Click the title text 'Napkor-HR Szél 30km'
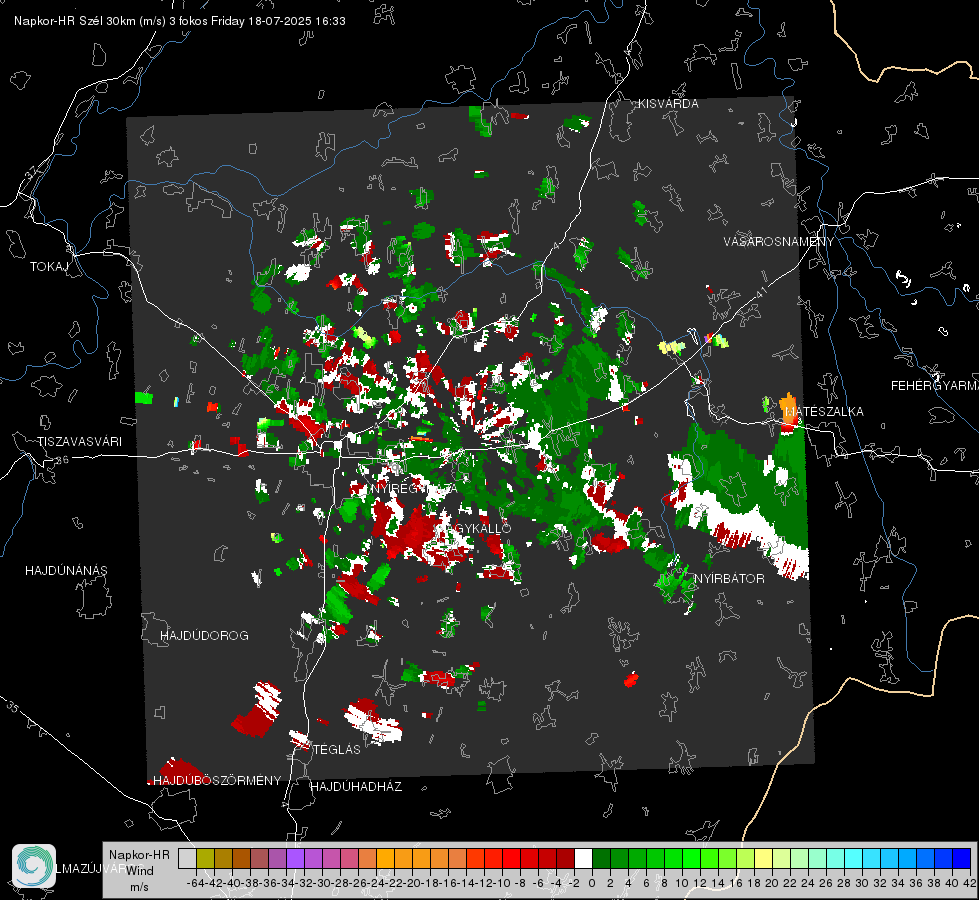The image size is (979, 900). 76,21
